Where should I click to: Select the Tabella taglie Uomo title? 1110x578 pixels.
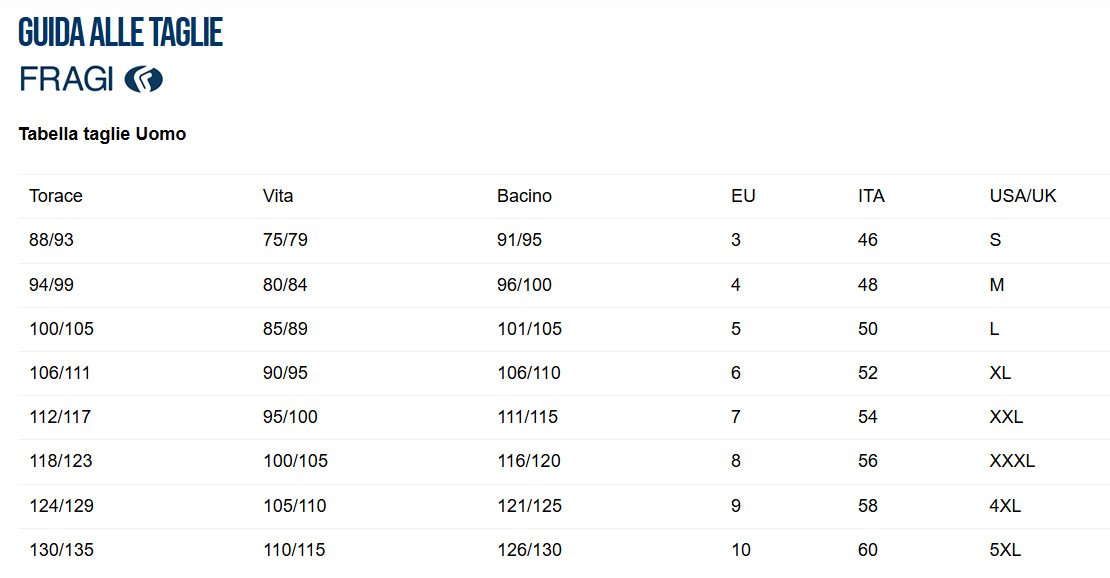(102, 134)
